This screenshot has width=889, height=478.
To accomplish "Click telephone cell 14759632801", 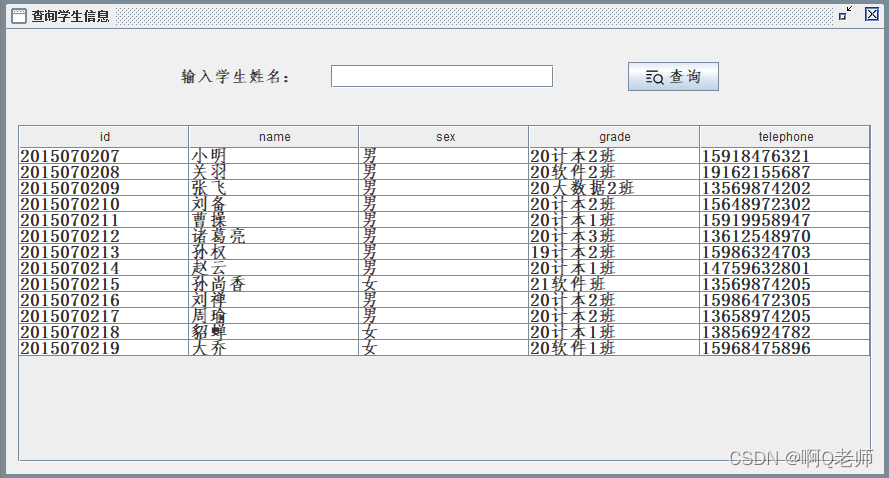I will click(x=785, y=268).
